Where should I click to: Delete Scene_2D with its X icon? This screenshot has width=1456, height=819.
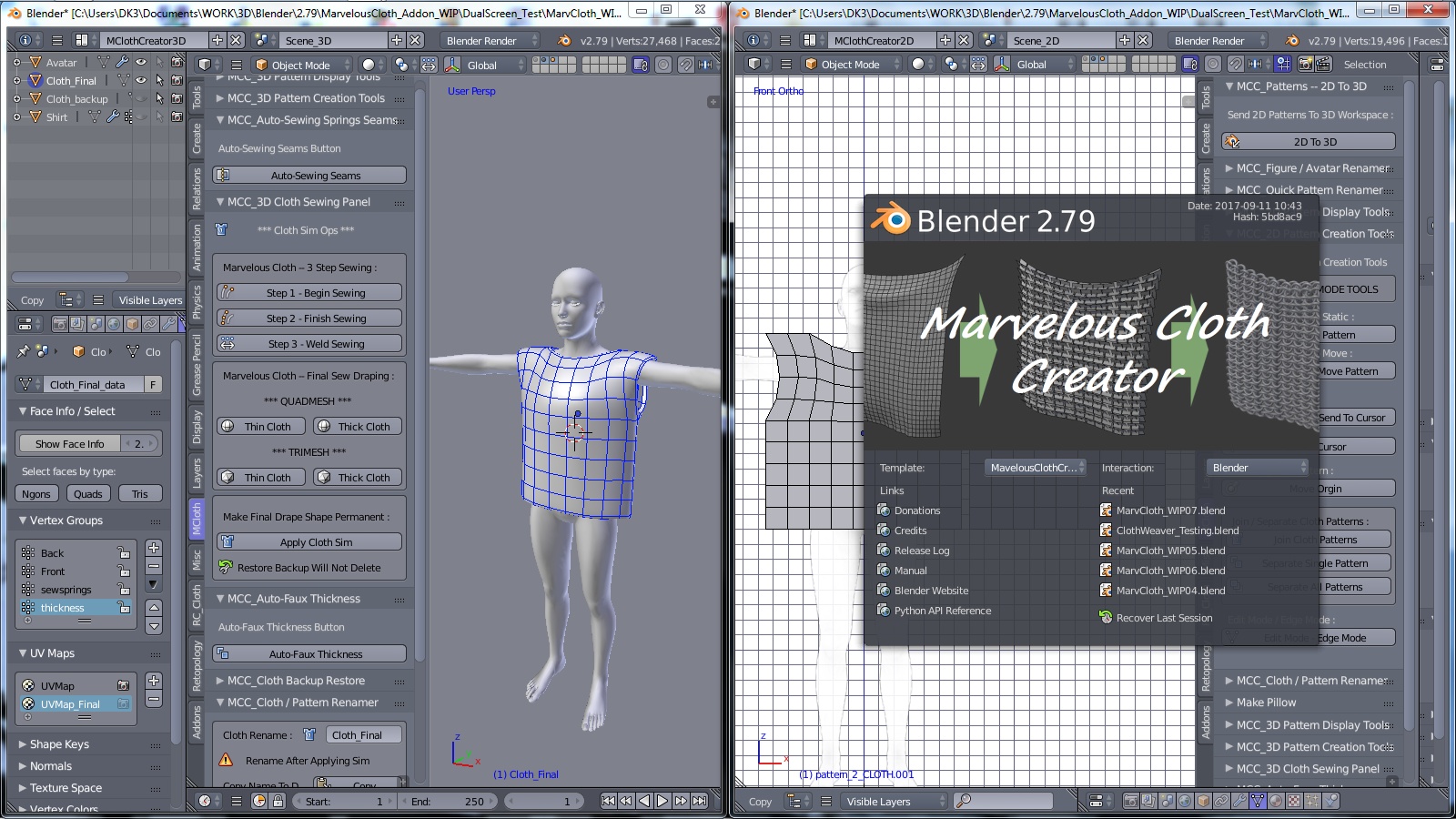click(1144, 40)
